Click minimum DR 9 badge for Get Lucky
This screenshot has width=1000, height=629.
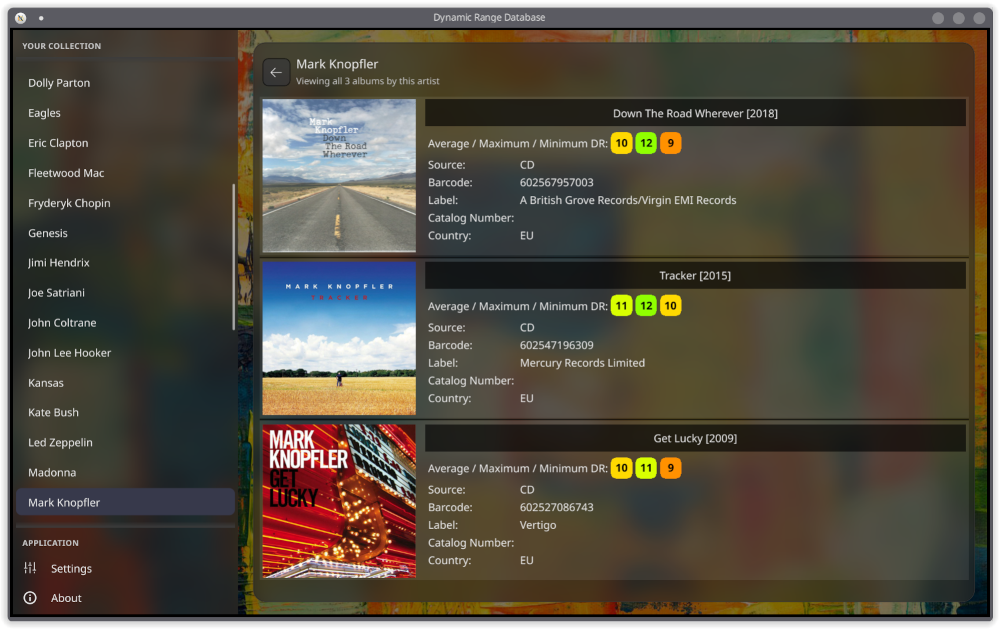[670, 468]
